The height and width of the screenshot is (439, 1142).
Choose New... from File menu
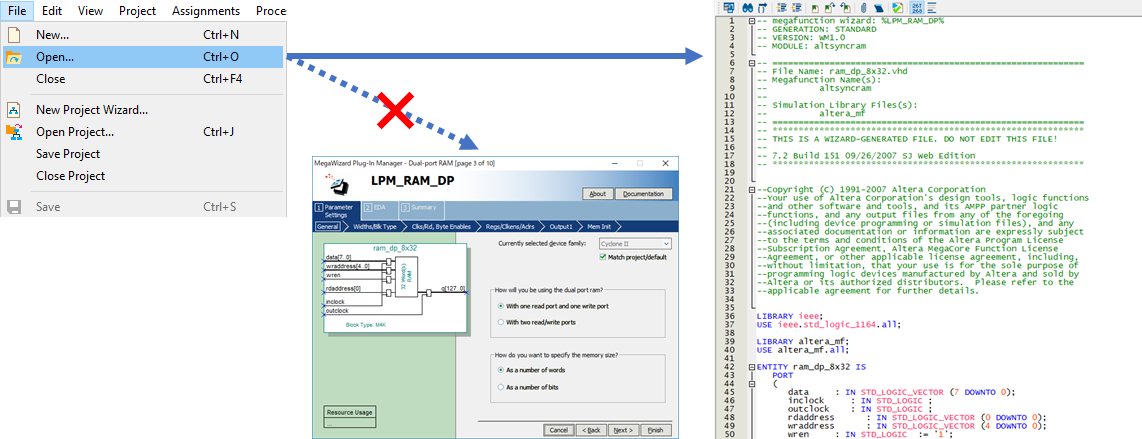143,35
